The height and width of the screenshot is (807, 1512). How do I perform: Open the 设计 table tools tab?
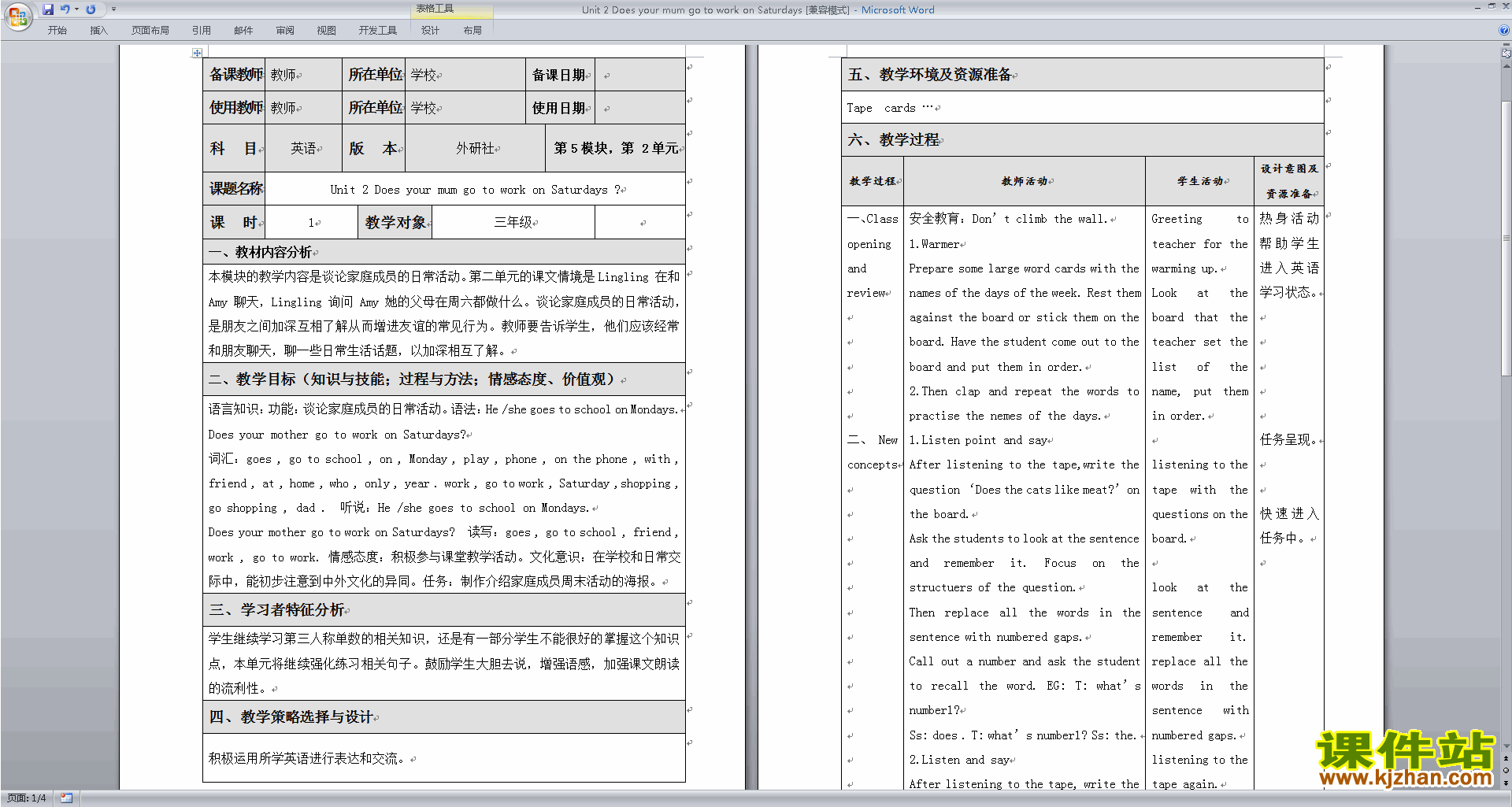(430, 30)
